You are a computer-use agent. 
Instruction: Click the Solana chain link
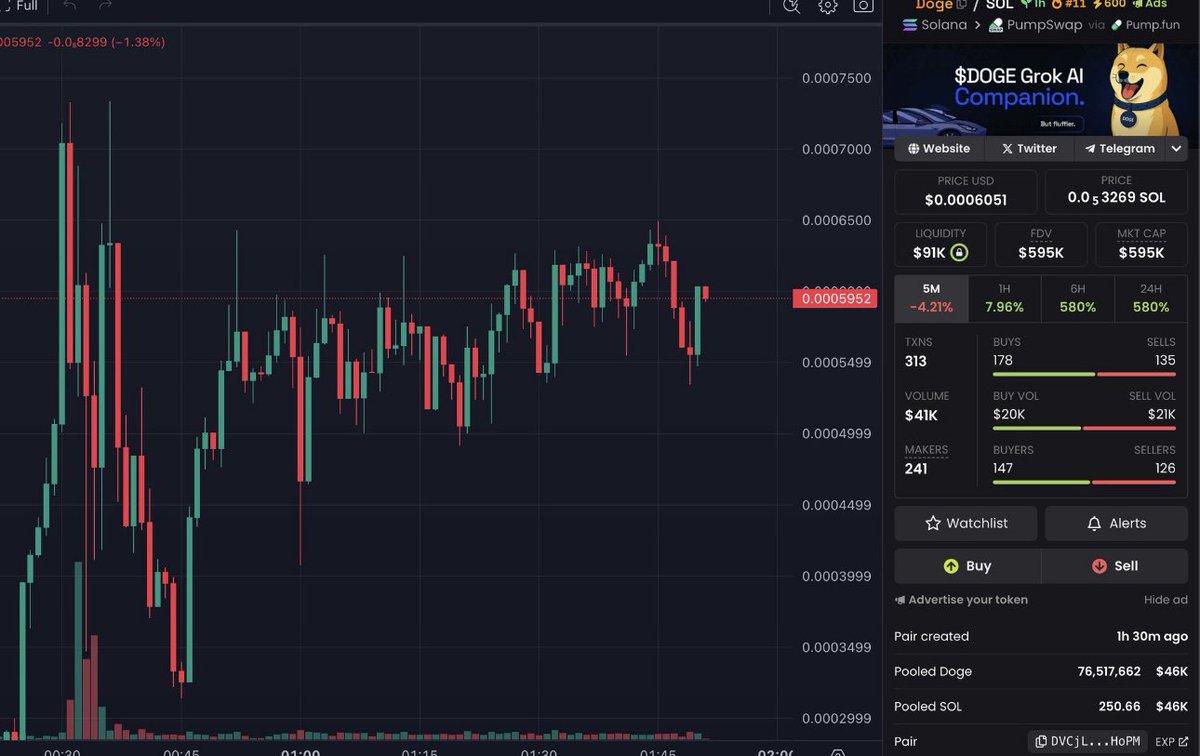pyautogui.click(x=935, y=25)
